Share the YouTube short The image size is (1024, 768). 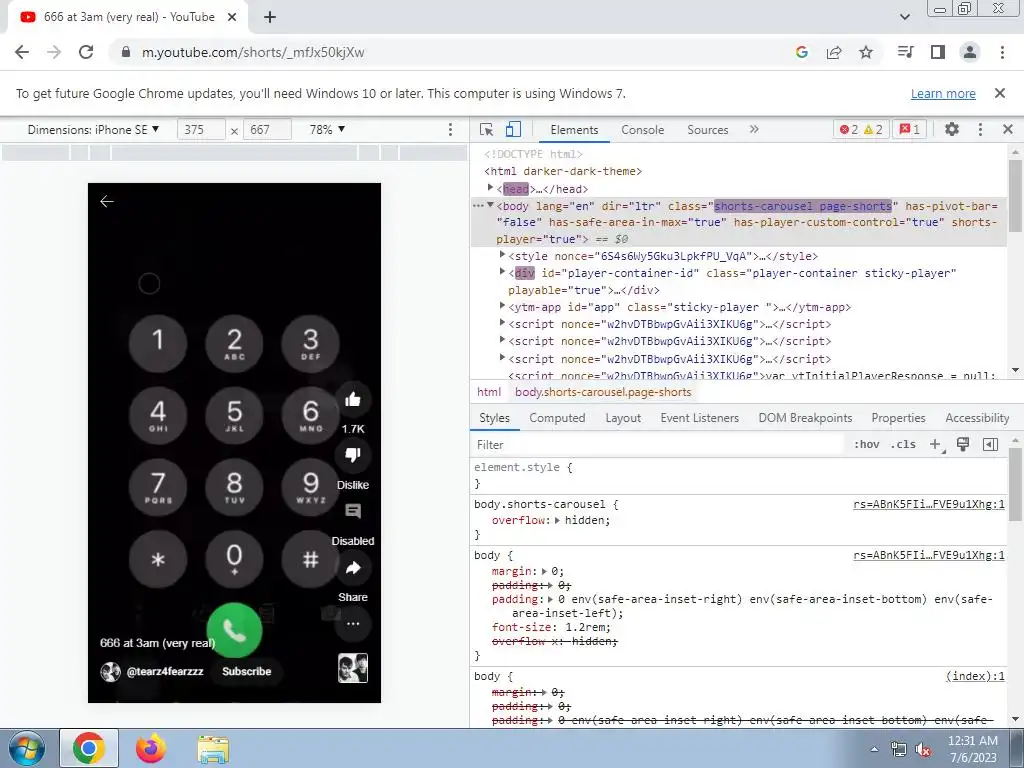(353, 568)
